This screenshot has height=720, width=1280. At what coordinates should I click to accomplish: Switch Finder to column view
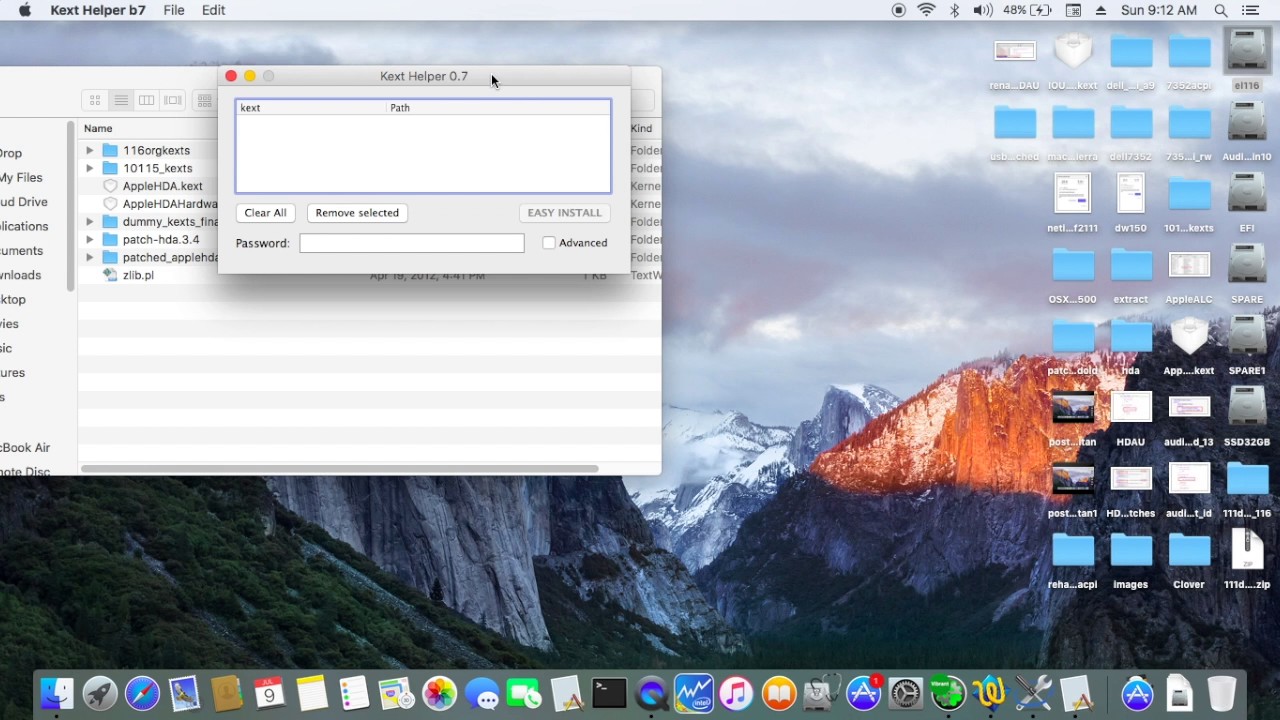tap(147, 100)
